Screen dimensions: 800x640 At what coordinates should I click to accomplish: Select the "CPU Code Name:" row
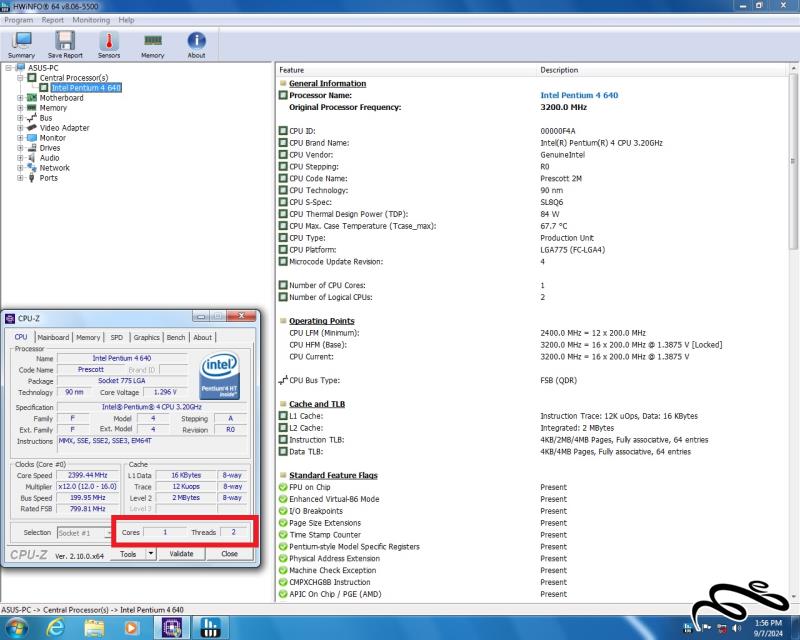pos(532,178)
